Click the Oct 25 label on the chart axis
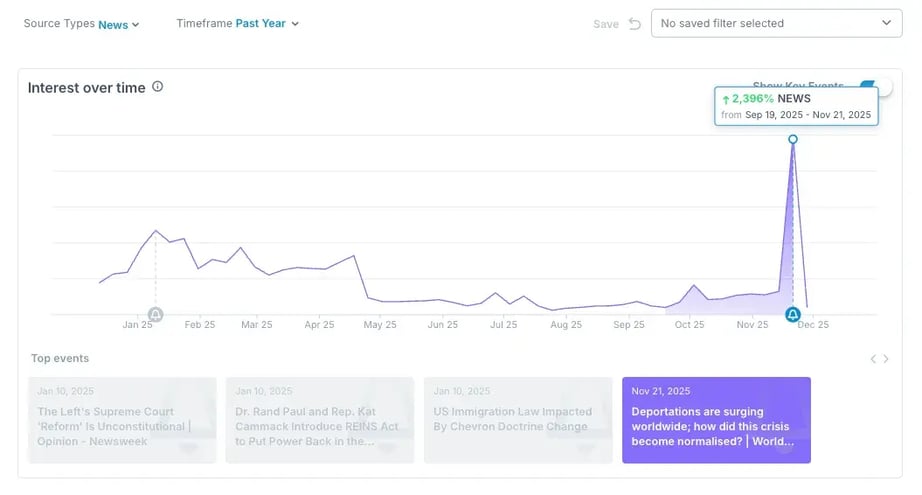This screenshot has height=495, width=922. (x=689, y=325)
